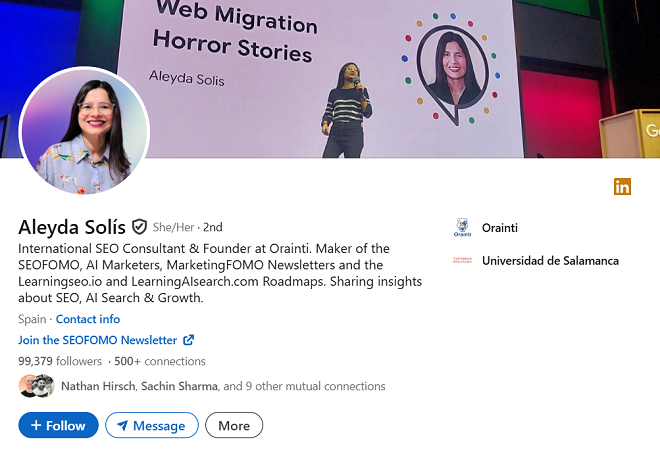Click the Universidad de Salamanca logo
The height and width of the screenshot is (452, 660).
462,261
